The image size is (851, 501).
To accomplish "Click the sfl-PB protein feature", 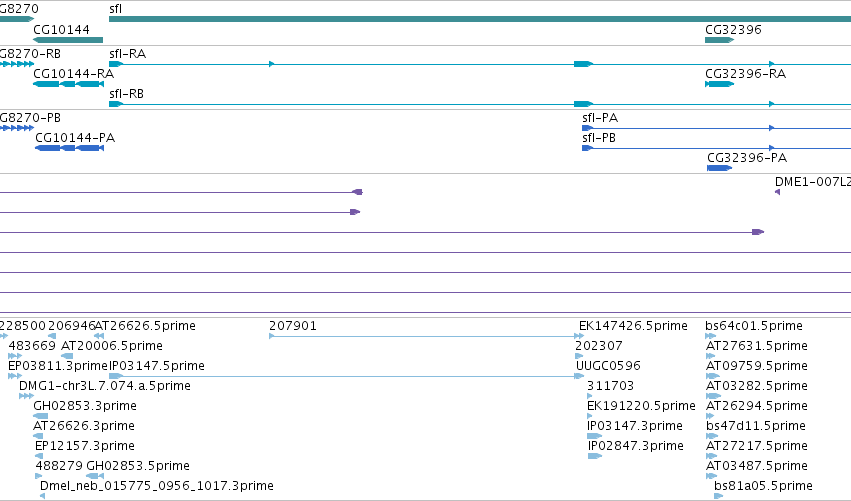I will point(716,148).
